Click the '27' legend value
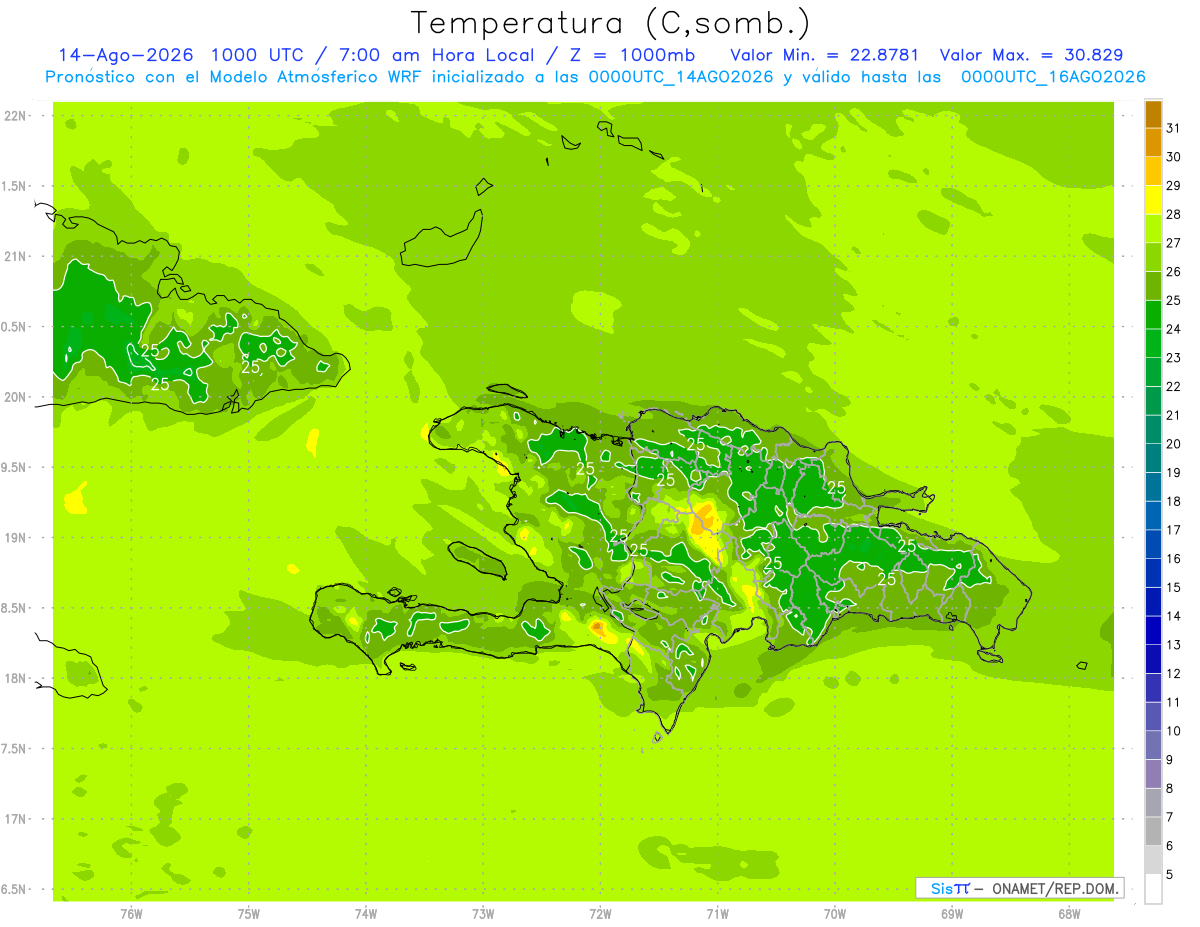The image size is (1200, 927). tap(1173, 243)
